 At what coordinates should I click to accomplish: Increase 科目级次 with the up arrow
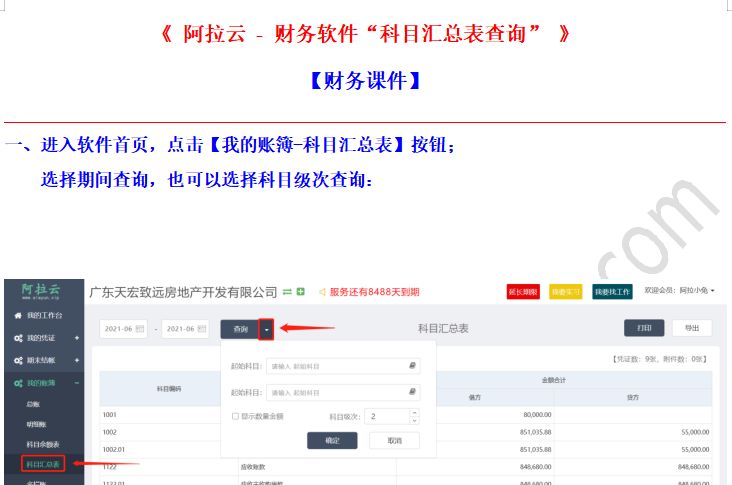tap(414, 412)
